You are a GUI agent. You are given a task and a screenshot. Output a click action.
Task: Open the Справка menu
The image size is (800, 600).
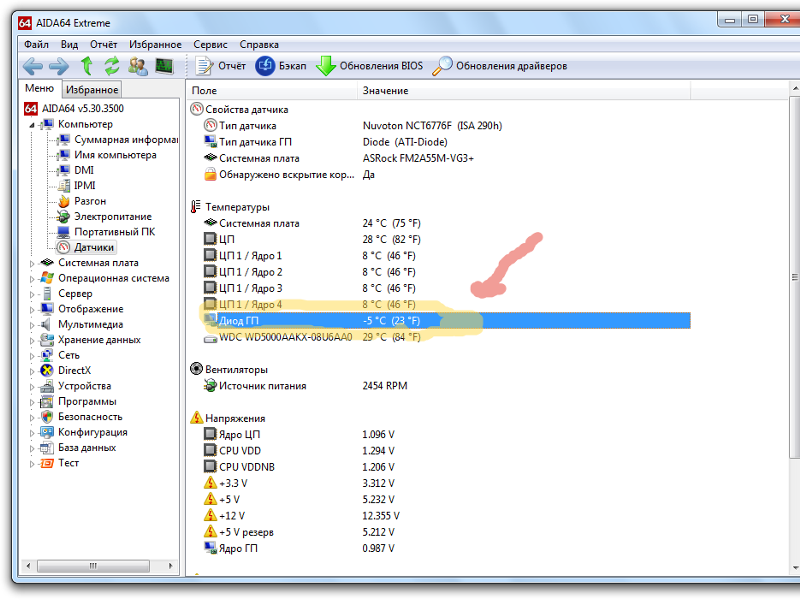click(259, 44)
